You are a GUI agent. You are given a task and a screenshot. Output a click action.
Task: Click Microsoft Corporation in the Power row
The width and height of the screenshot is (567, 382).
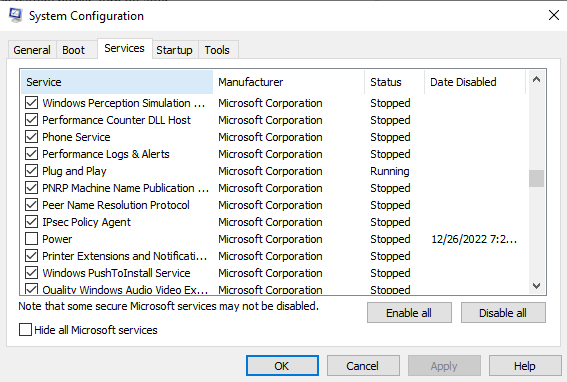[270, 239]
